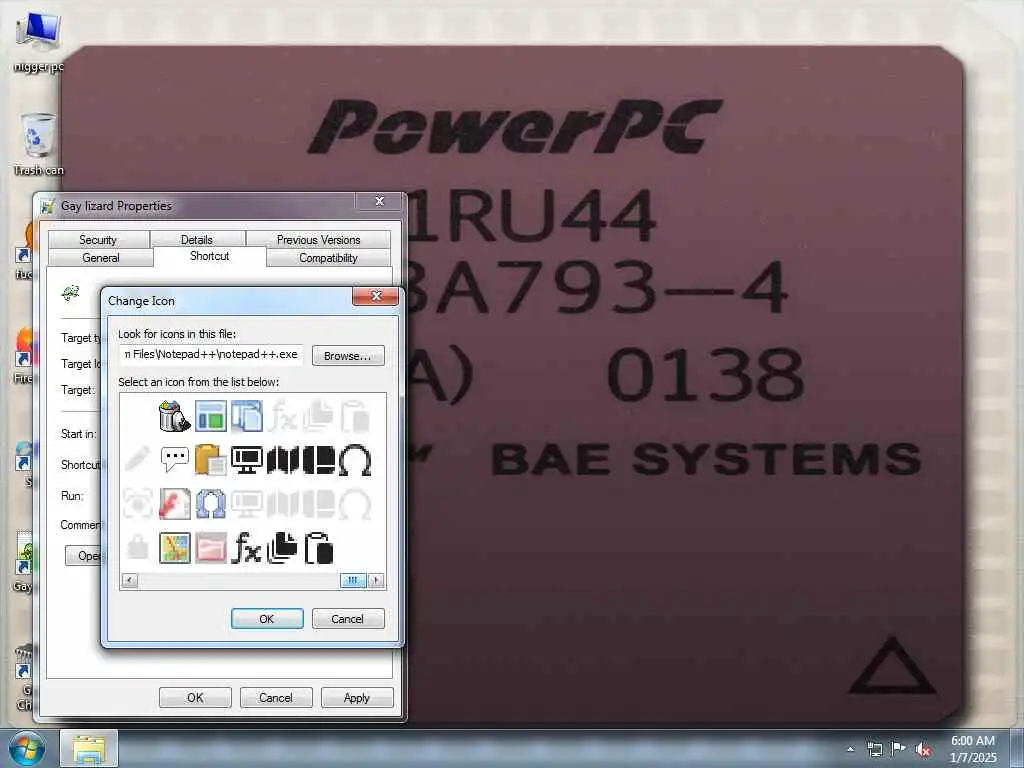Click the icon list horizontal scroll thumb
This screenshot has height=768, width=1024.
pyautogui.click(x=353, y=580)
